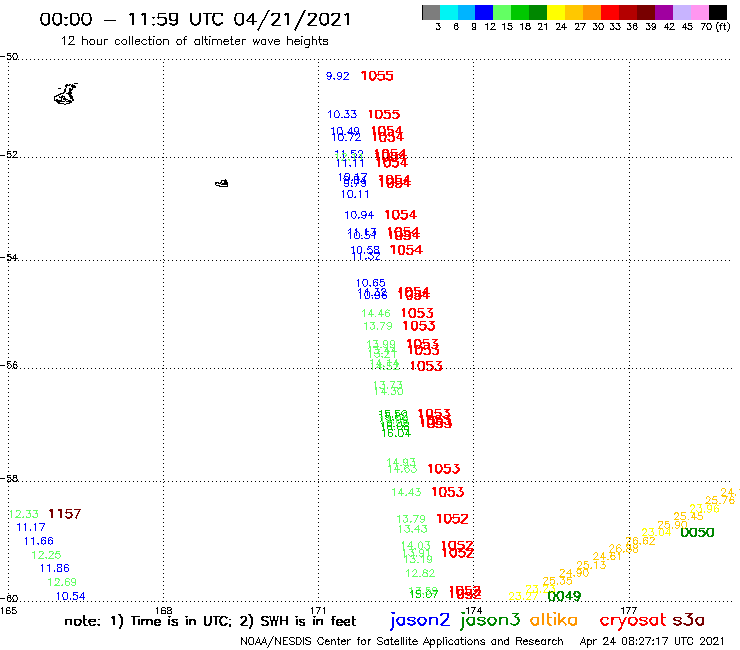Click the blue 10.33 wave height value
740x650 pixels.
(x=342, y=114)
